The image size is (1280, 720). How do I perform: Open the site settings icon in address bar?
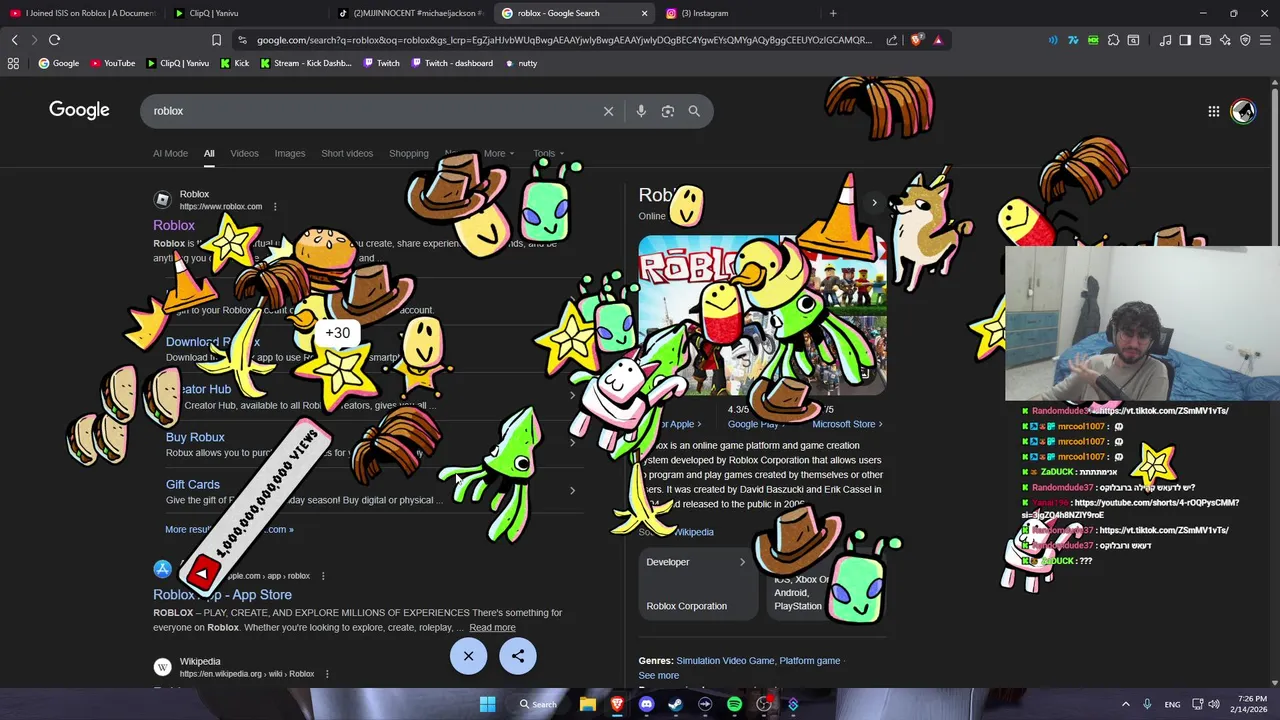click(242, 40)
